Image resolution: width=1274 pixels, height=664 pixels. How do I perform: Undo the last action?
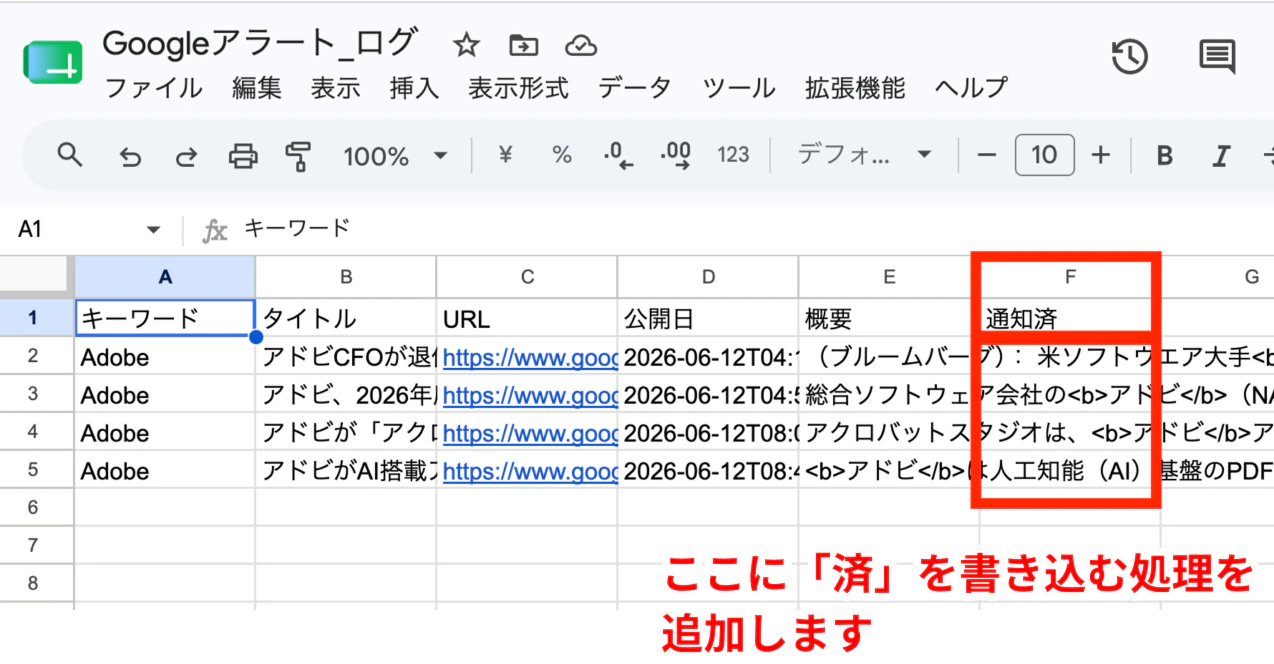(129, 155)
